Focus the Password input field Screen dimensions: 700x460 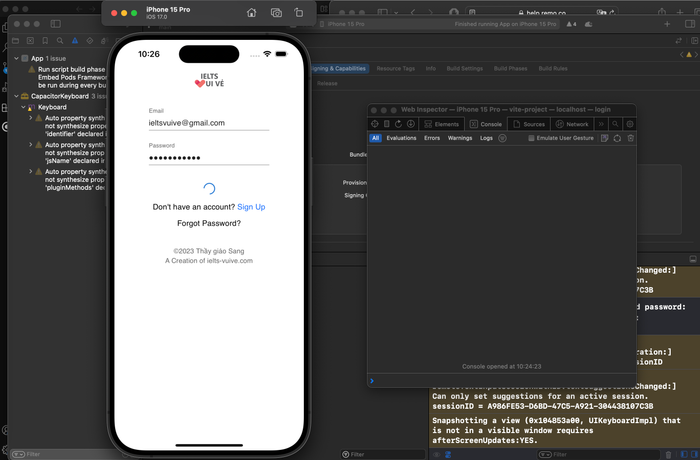pyautogui.click(x=209, y=158)
